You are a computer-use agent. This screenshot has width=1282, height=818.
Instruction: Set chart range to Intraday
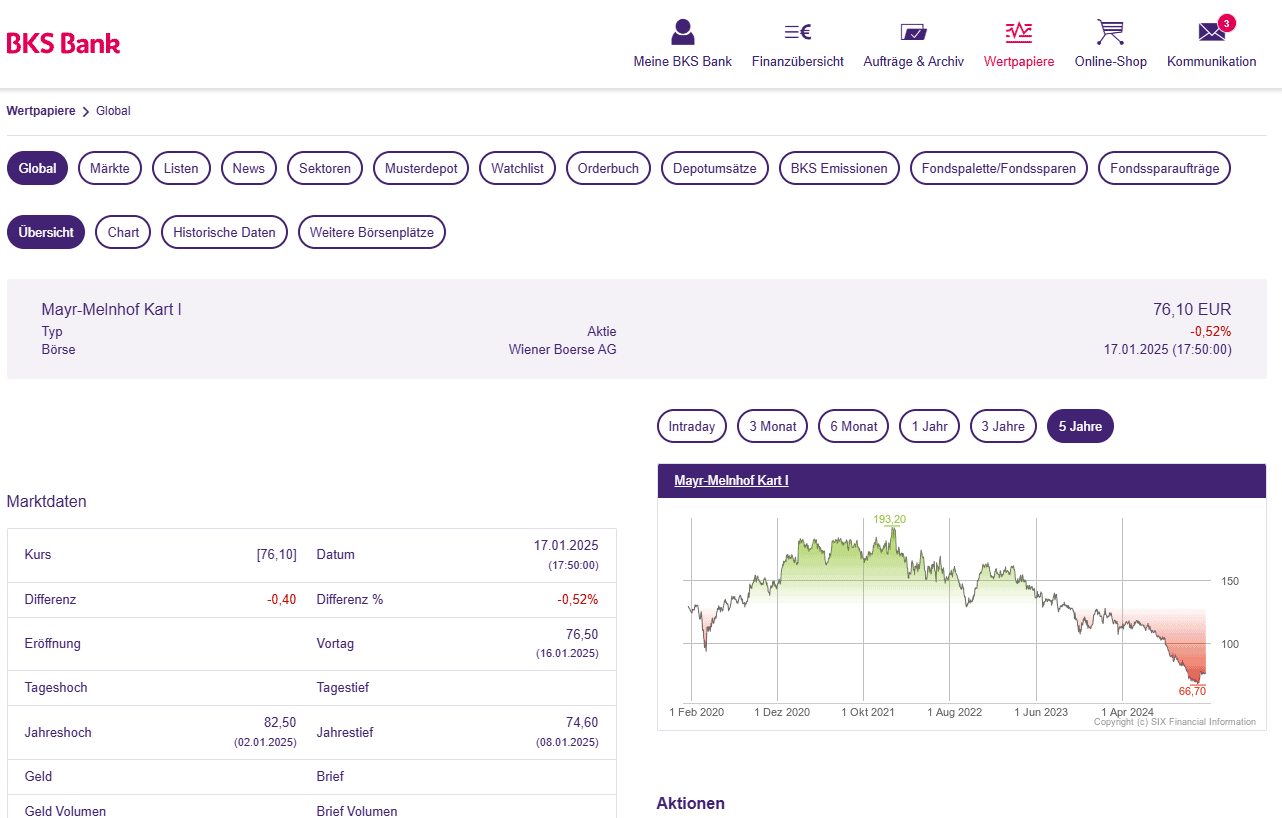click(692, 426)
